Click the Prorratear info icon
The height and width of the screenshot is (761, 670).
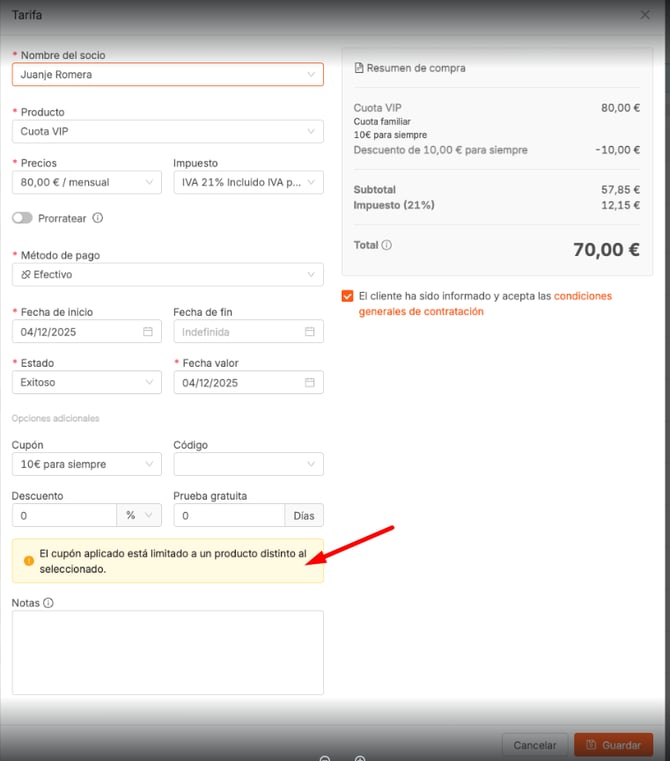coord(98,218)
